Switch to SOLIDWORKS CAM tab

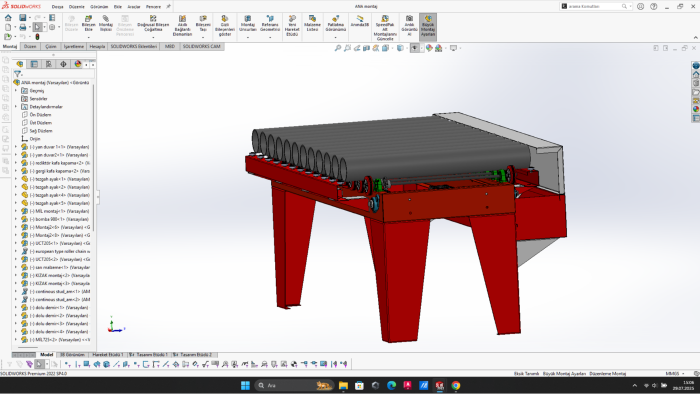[201, 46]
